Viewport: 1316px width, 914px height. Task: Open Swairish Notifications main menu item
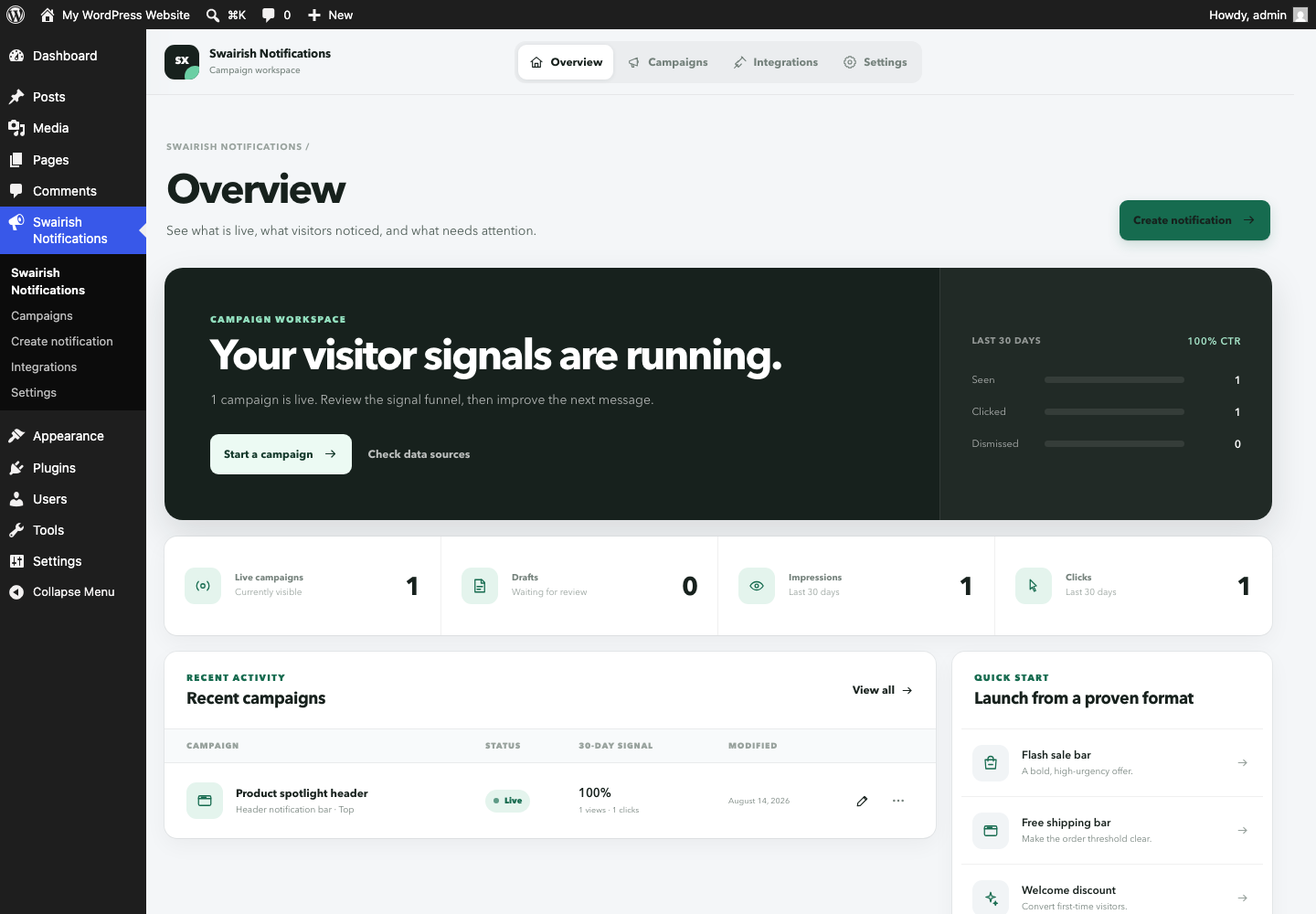(73, 230)
